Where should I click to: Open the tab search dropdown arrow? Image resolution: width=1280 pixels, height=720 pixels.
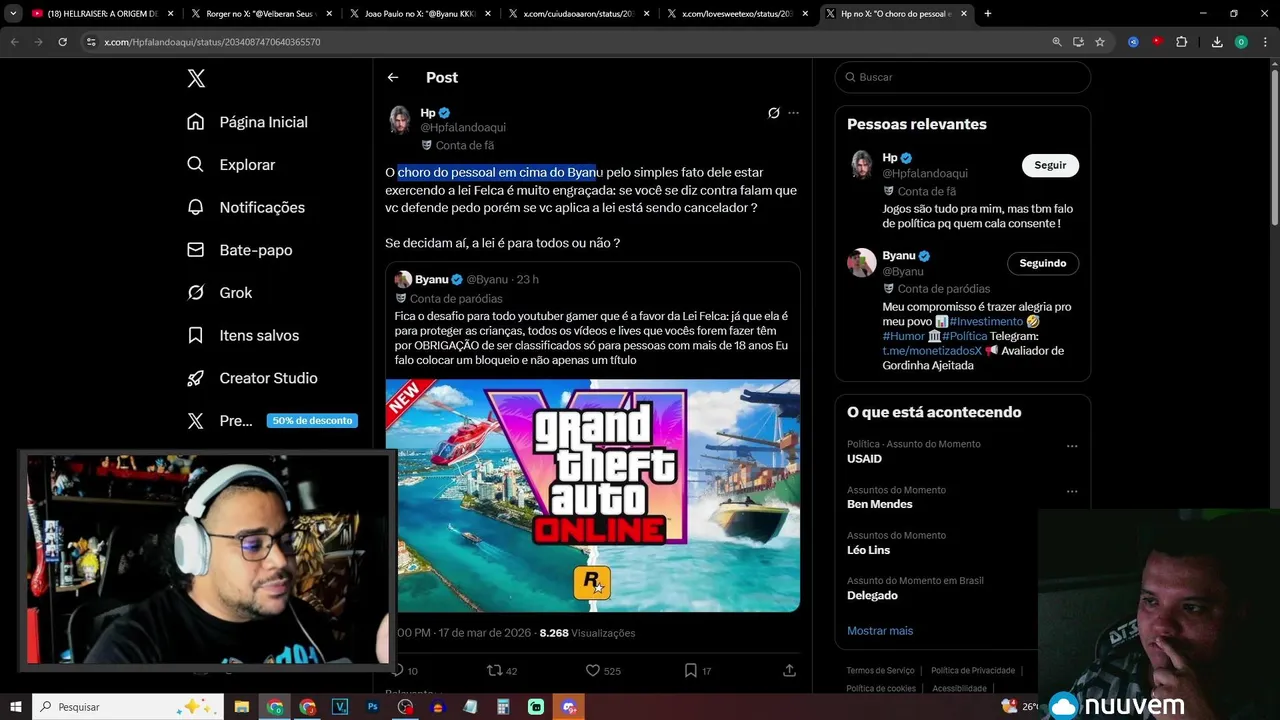(x=14, y=14)
